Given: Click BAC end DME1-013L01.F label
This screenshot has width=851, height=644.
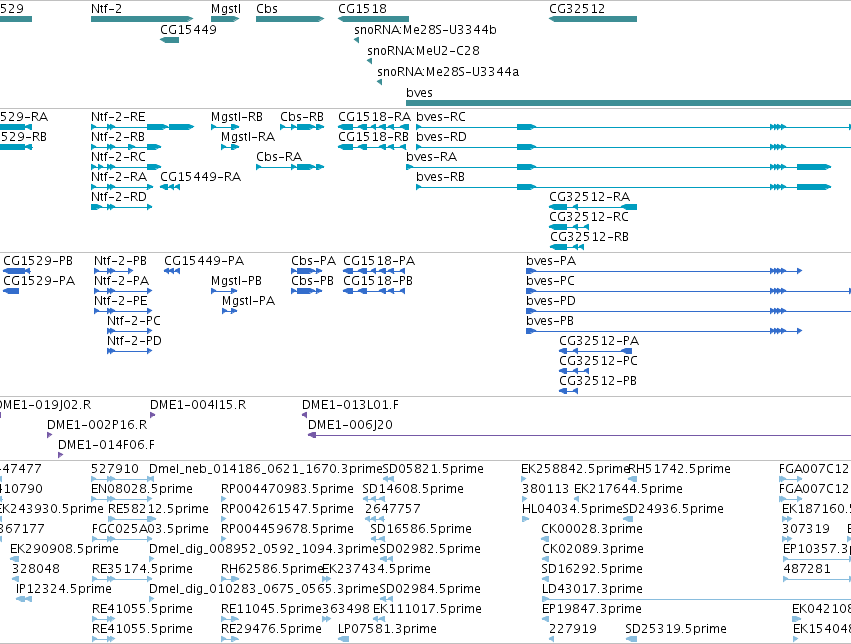Looking at the screenshot, I should (350, 405).
